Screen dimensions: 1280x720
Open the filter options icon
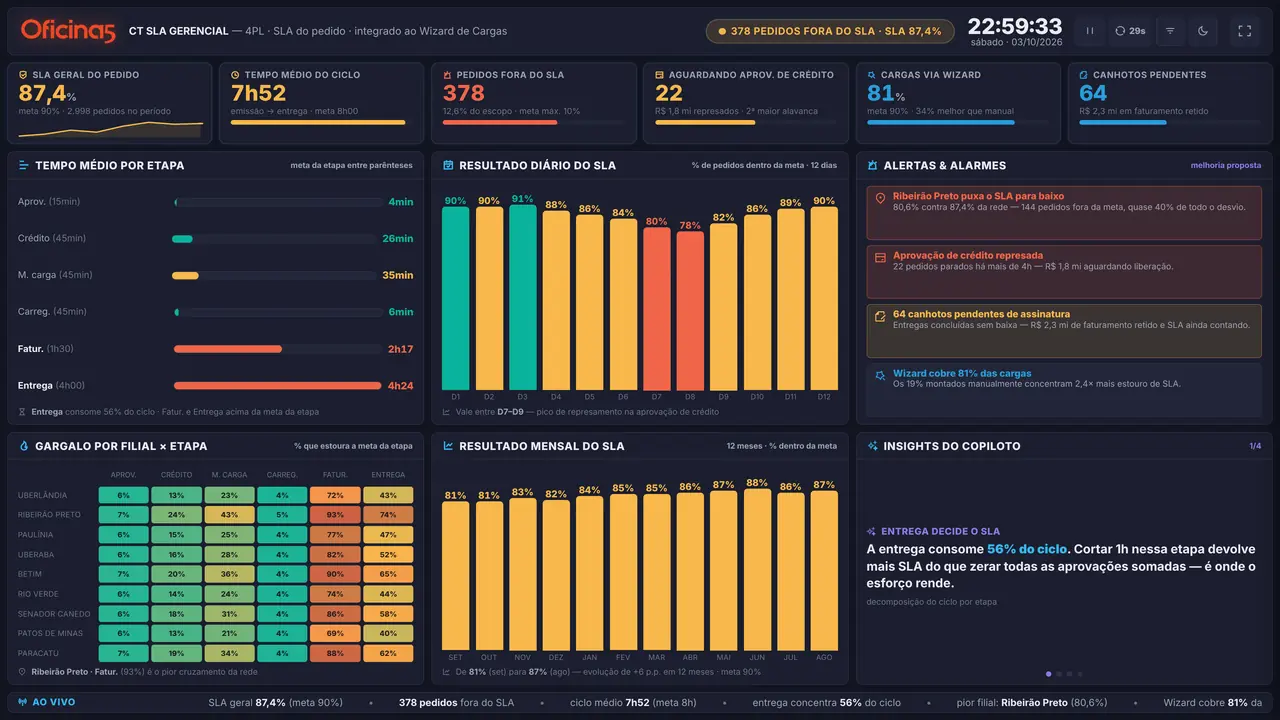[1170, 31]
